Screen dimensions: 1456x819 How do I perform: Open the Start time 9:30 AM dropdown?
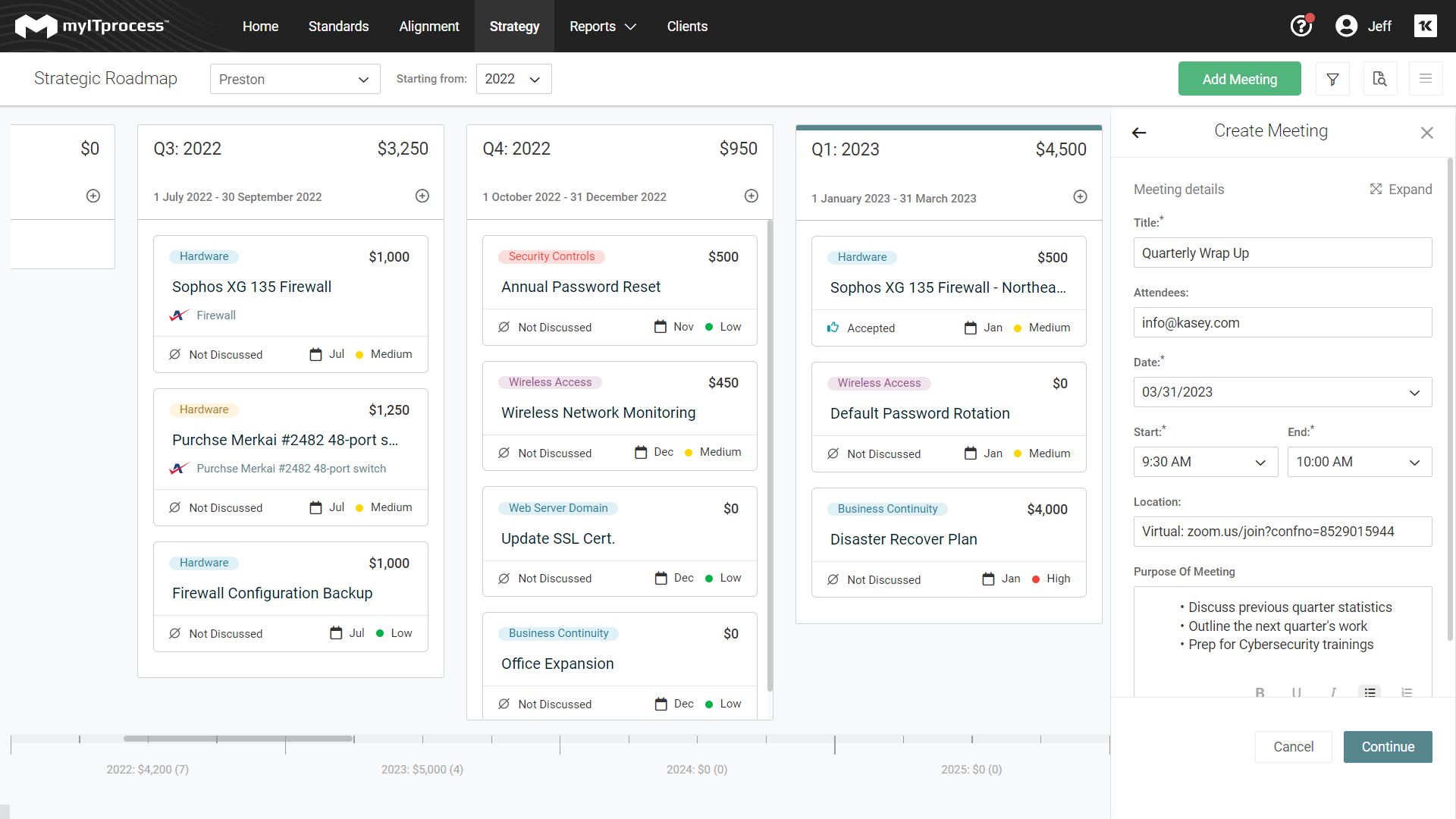(1205, 462)
